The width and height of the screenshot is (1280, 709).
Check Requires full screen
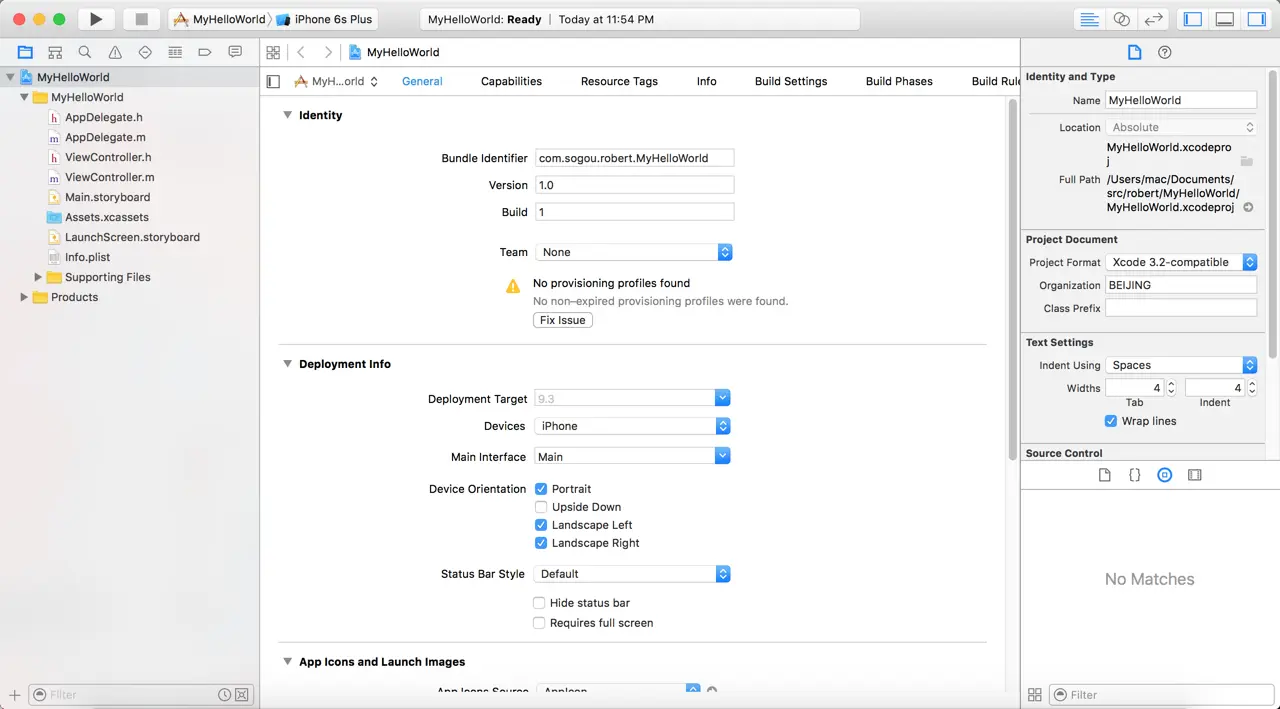tap(539, 623)
